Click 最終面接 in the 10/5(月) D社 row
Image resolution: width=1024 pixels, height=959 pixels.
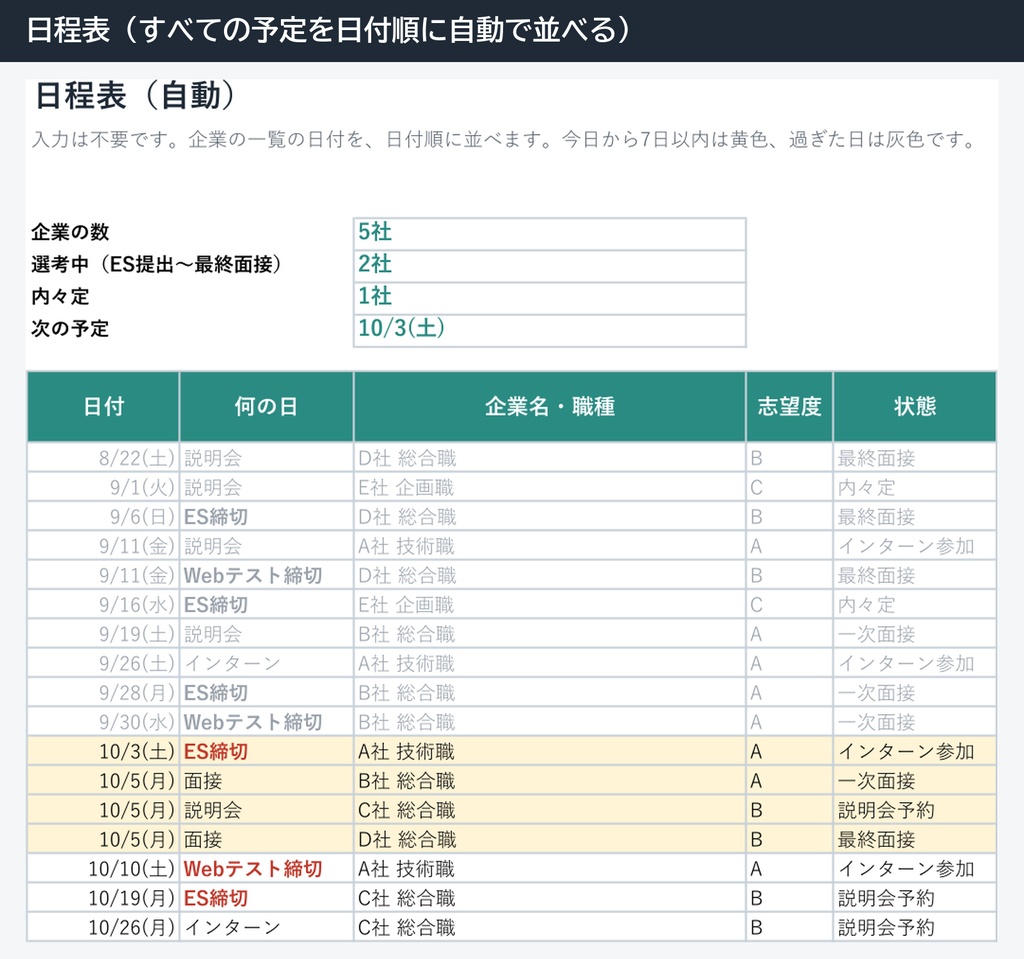[x=876, y=839]
